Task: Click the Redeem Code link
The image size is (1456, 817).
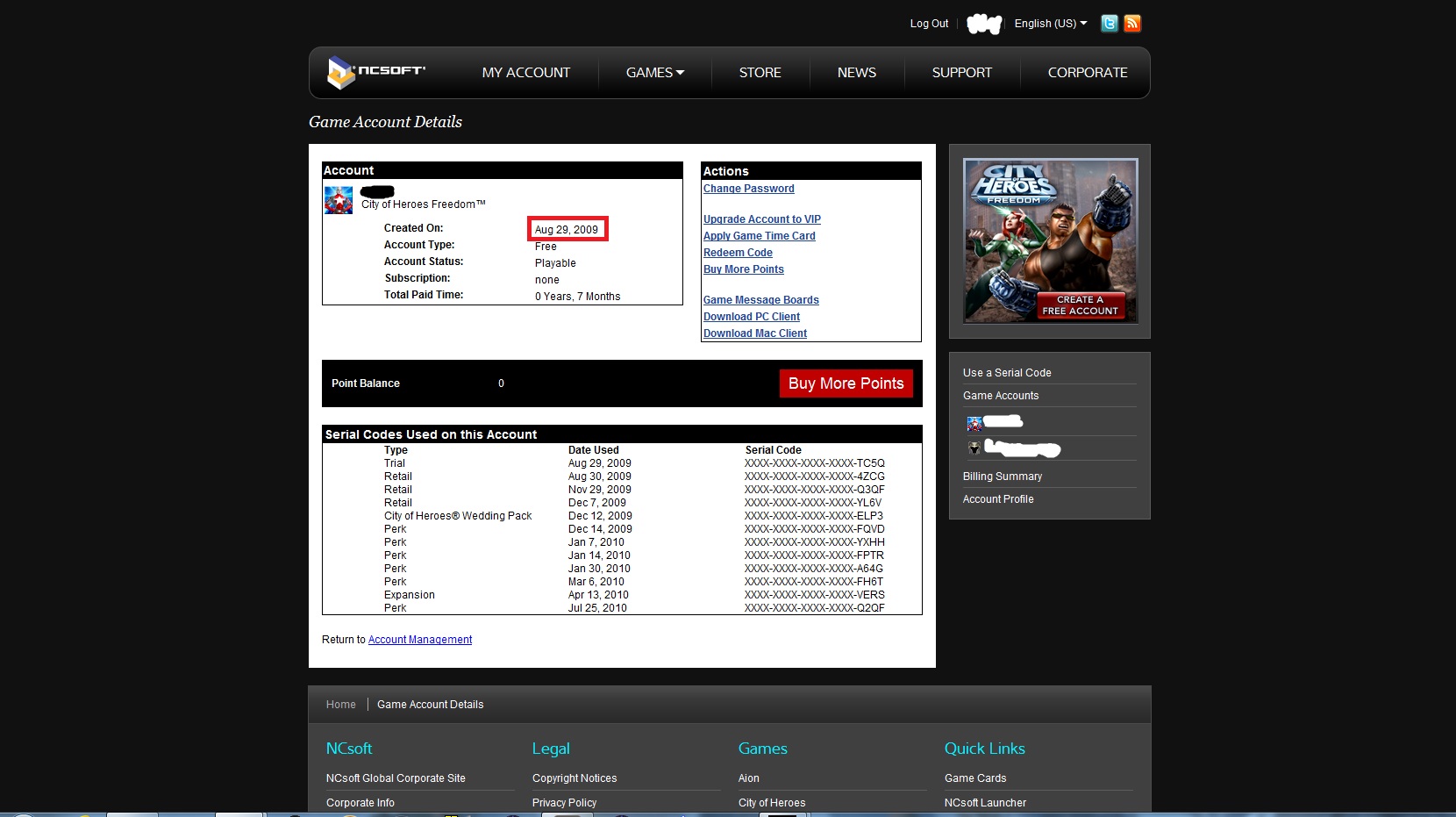Action: click(738, 253)
